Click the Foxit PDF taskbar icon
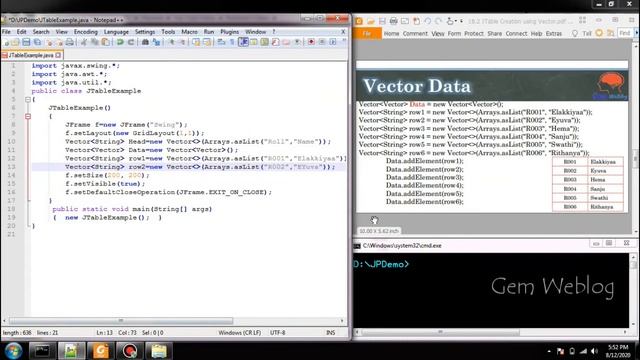 pyautogui.click(x=101, y=351)
